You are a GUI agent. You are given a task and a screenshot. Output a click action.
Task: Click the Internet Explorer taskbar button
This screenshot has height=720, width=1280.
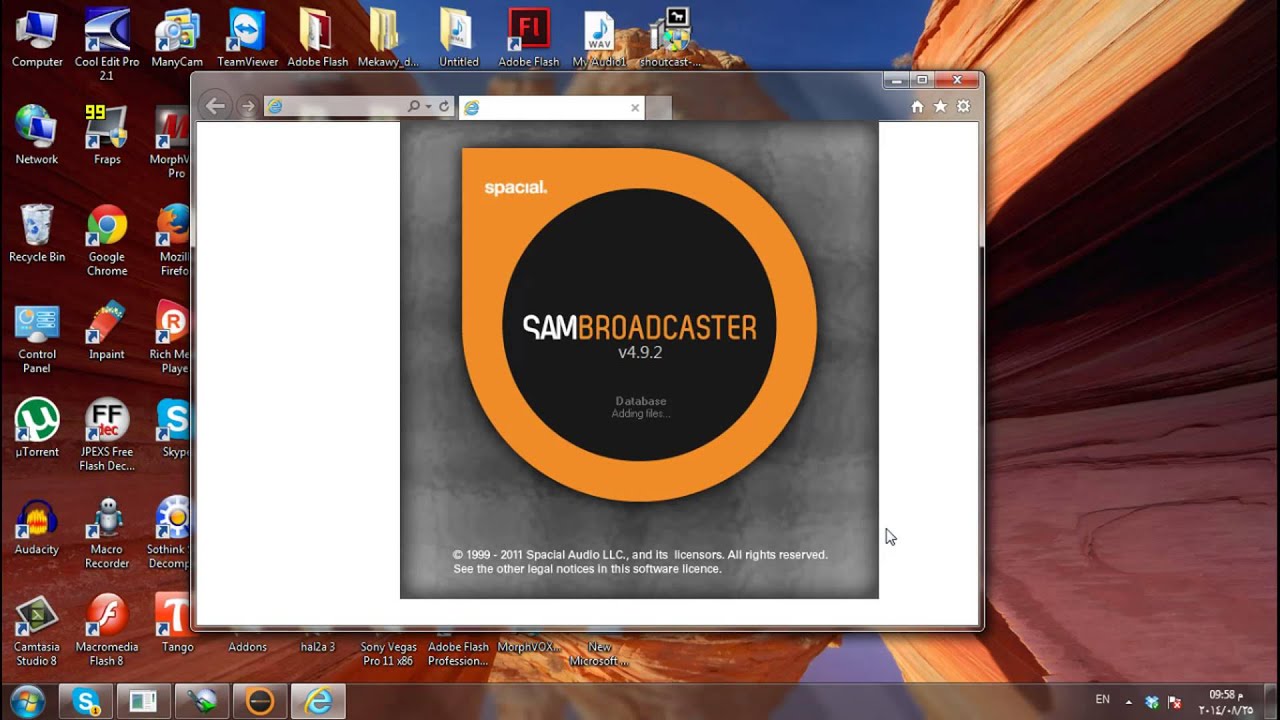[x=318, y=701]
